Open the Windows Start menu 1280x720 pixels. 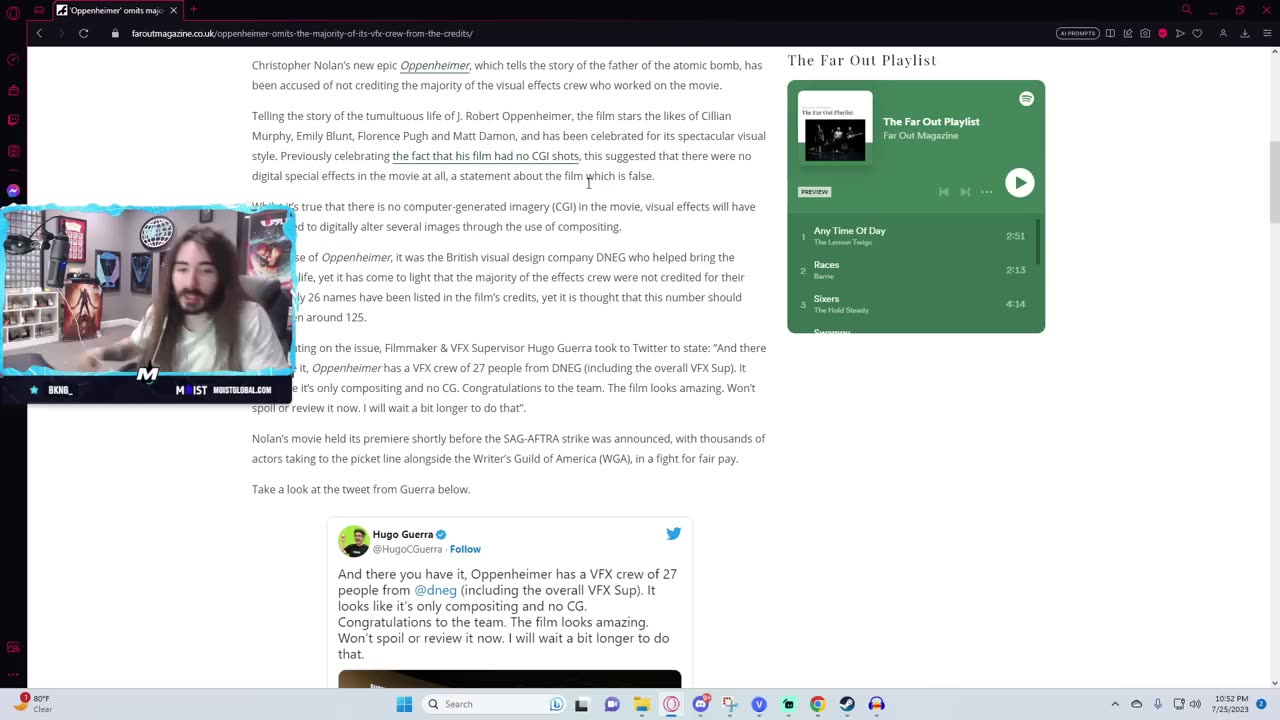(x=404, y=704)
